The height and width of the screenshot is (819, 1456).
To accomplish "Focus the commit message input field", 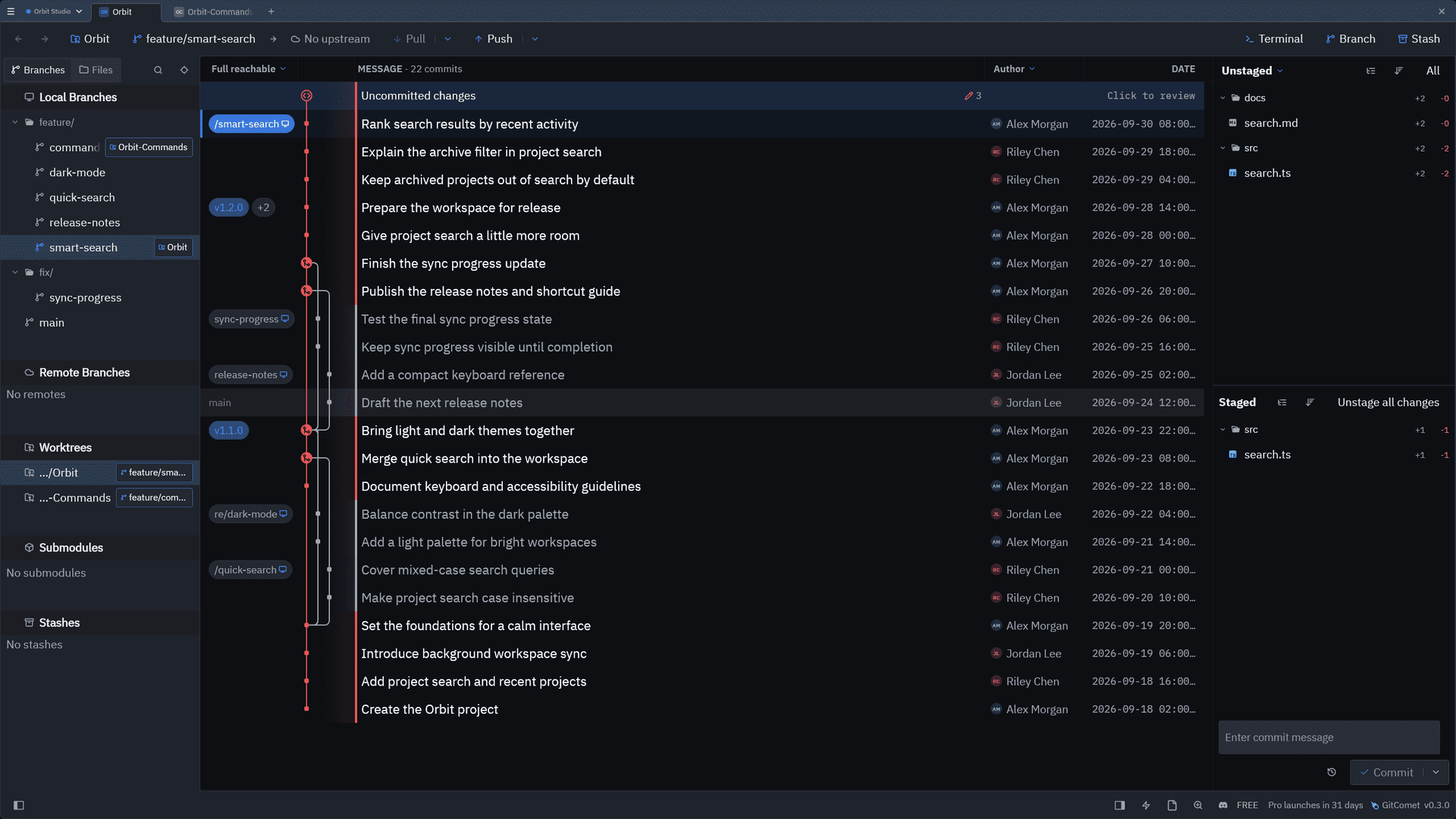I will click(1329, 737).
